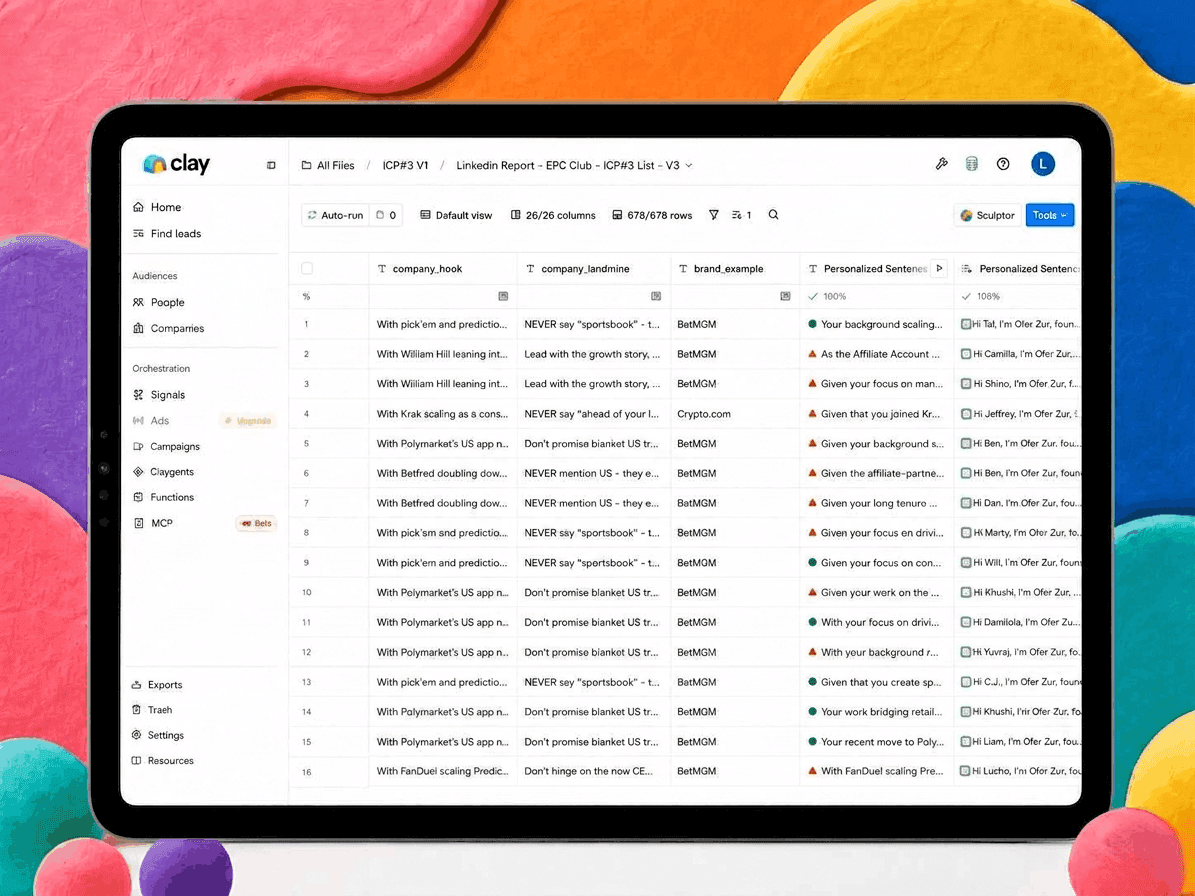Image resolution: width=1195 pixels, height=896 pixels.
Task: Open brand_example column header menu
Action: (x=735, y=268)
